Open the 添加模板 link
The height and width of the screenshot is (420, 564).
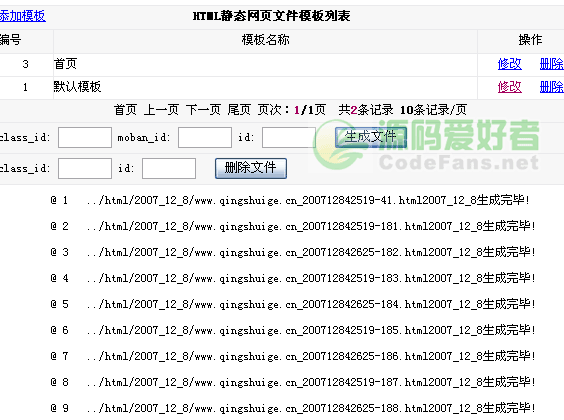pos(23,16)
